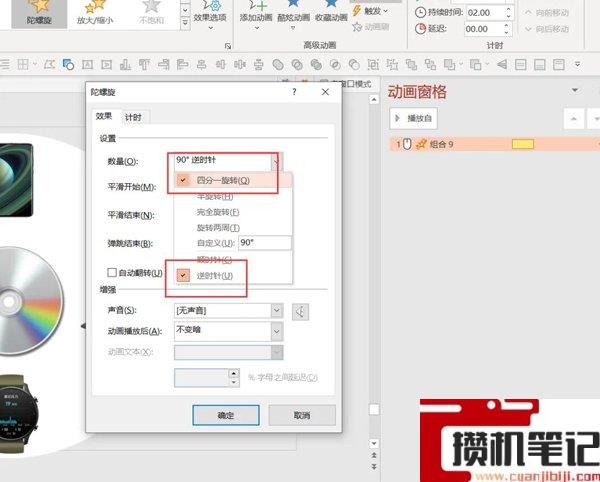Click the blue shapes toolbar icon
600x482 pixels.
point(68,64)
